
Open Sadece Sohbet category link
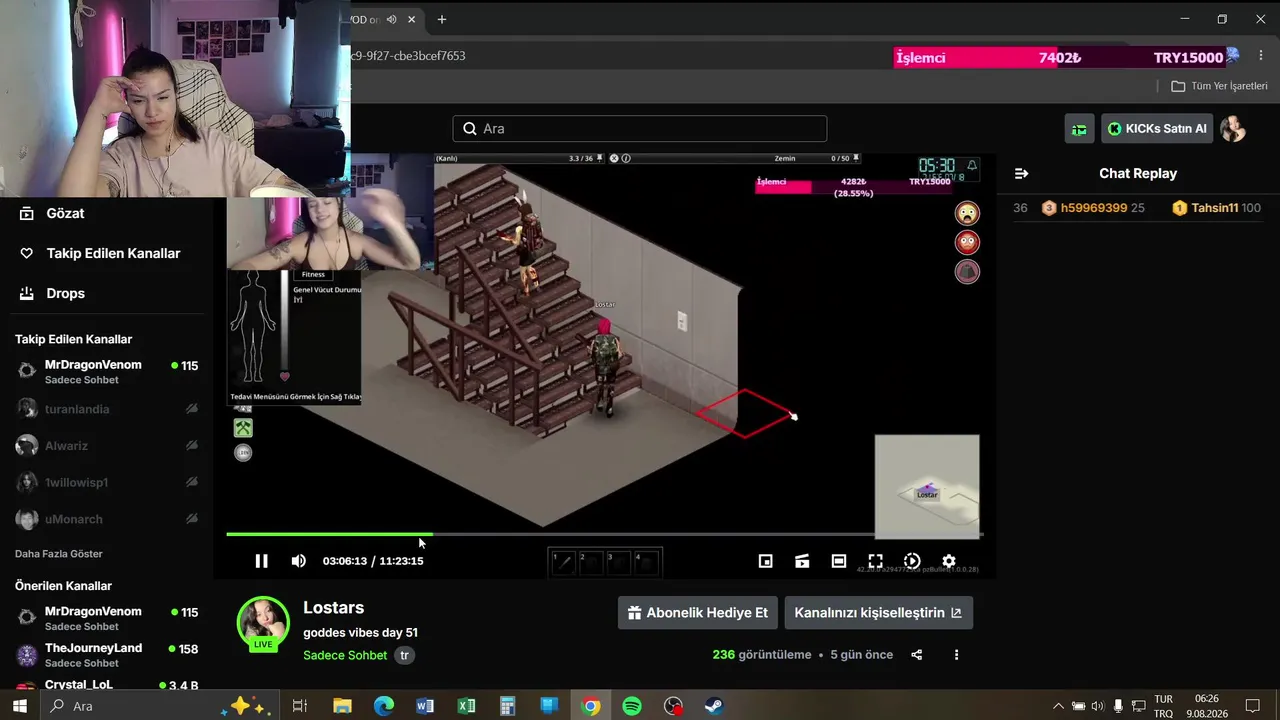(x=345, y=656)
